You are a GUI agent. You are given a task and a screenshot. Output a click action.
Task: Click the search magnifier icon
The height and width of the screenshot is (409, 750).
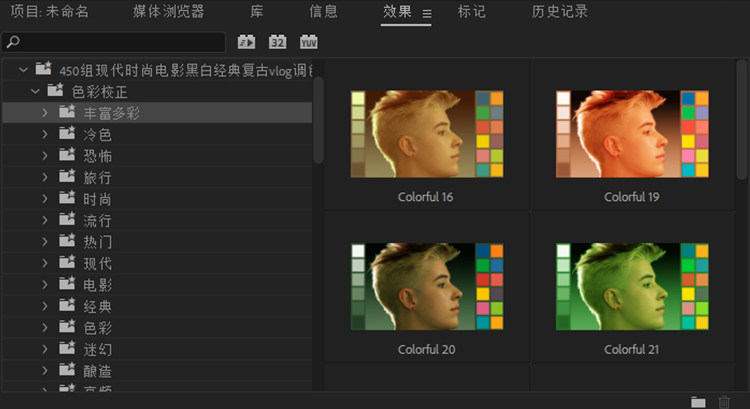(13, 42)
